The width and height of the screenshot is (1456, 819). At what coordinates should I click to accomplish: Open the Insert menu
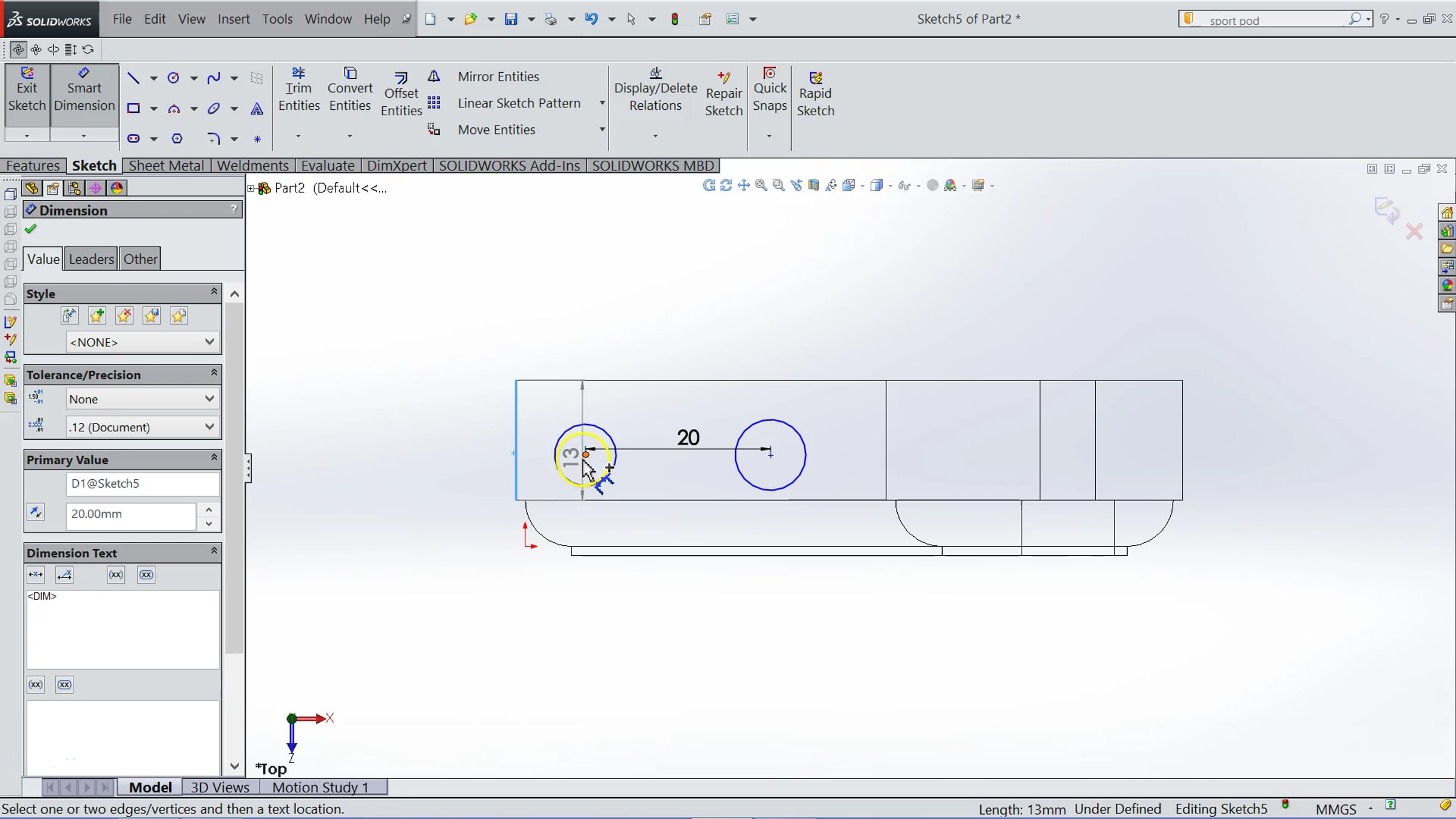click(x=234, y=19)
